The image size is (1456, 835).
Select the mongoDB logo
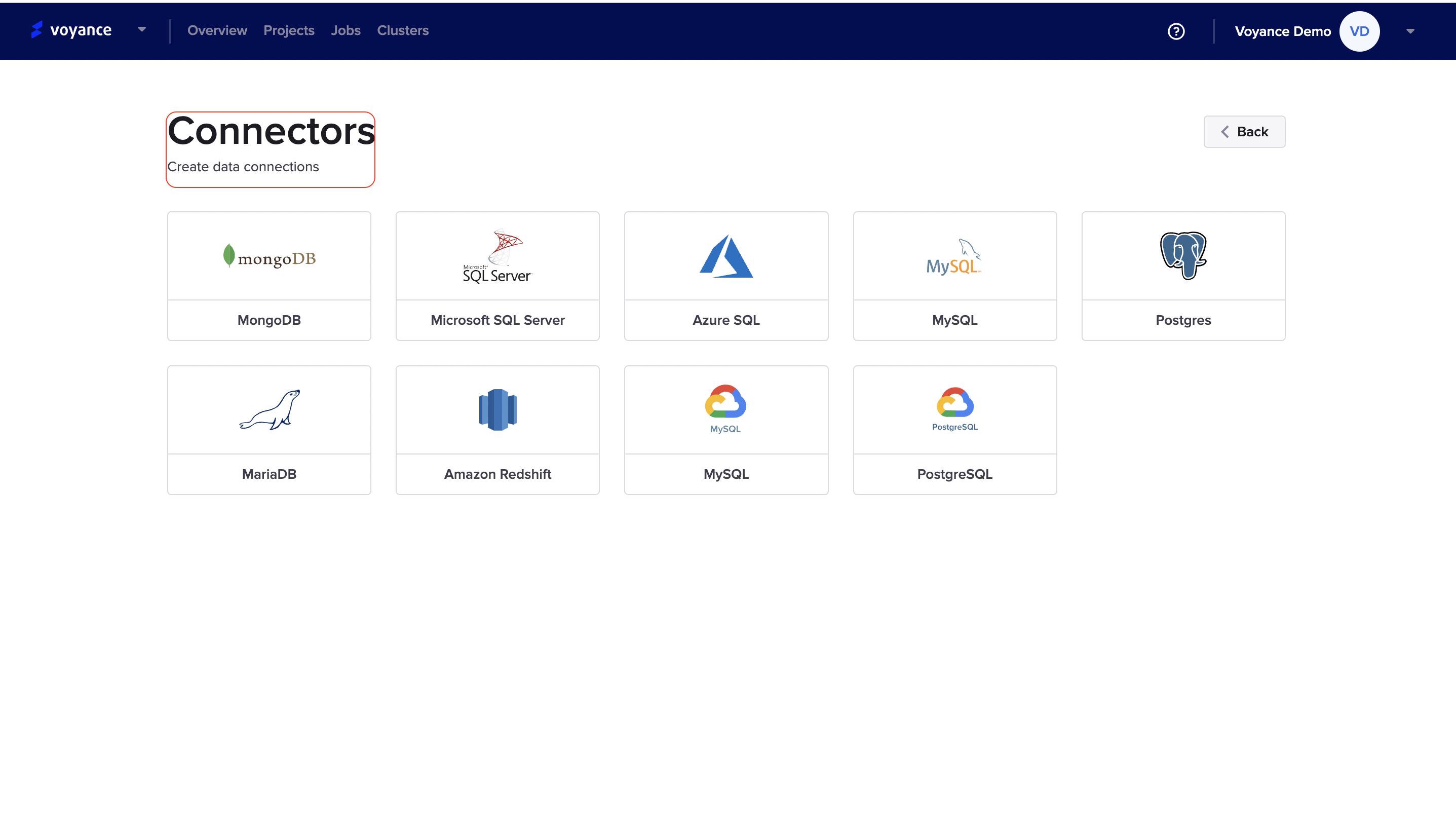tap(270, 256)
